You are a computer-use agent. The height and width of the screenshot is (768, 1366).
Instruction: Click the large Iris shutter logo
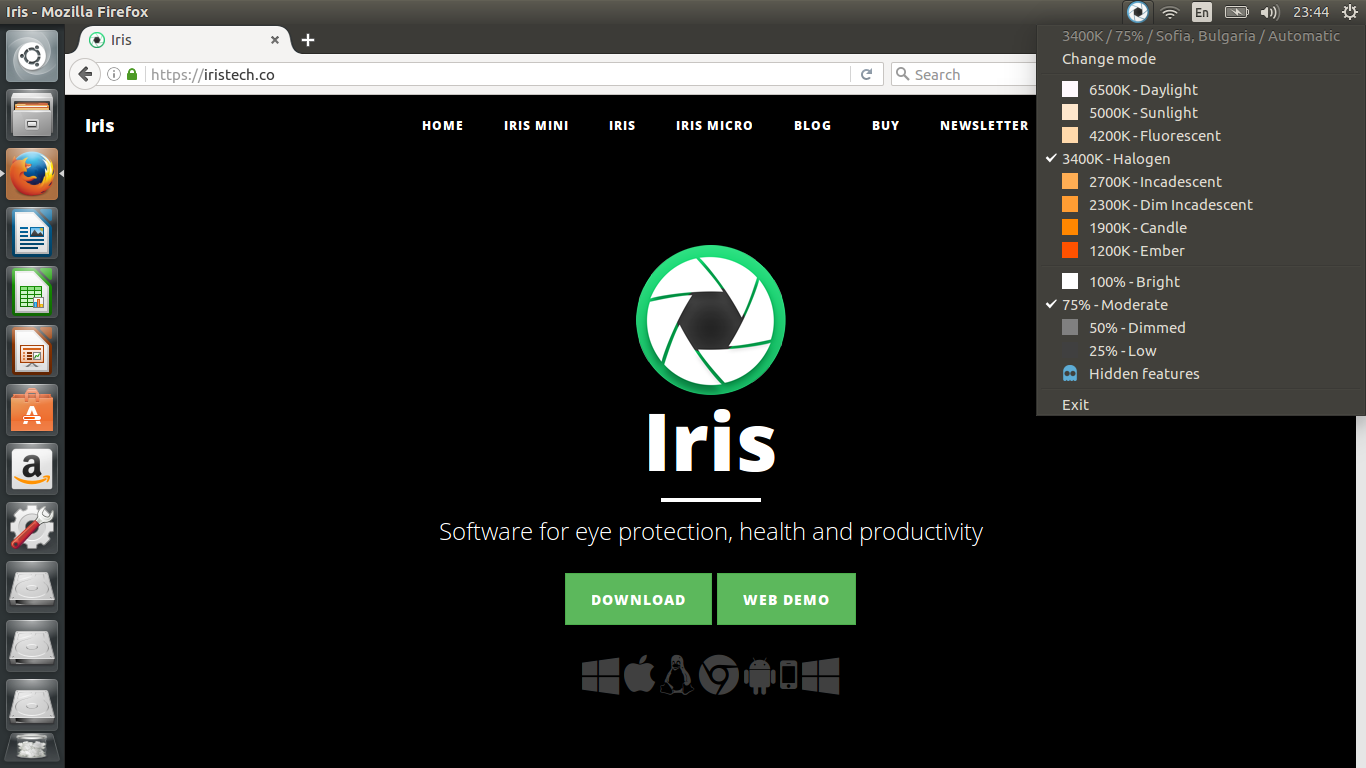(x=711, y=320)
